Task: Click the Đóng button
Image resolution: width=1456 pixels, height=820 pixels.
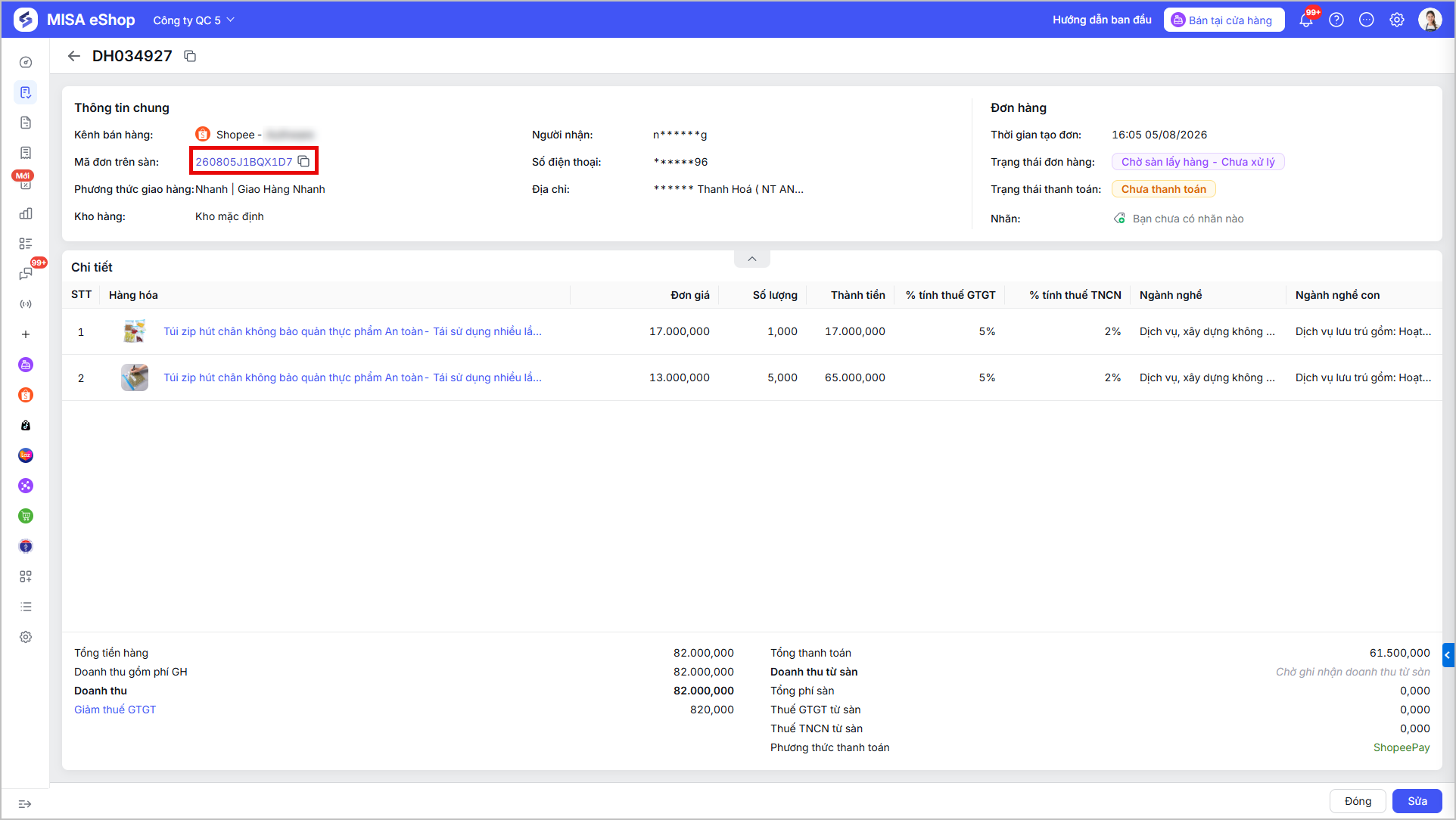Action: [1358, 801]
